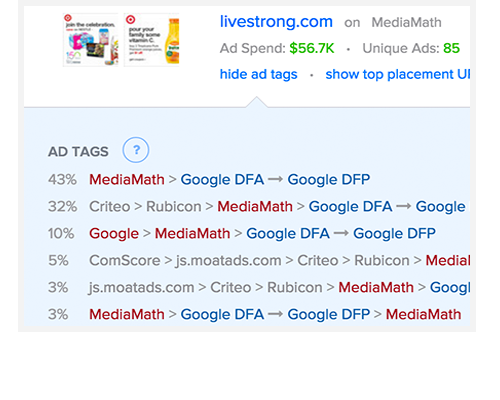Open the first Target celebration ad thumbnail
This screenshot has width=500, height=400.
point(90,40)
